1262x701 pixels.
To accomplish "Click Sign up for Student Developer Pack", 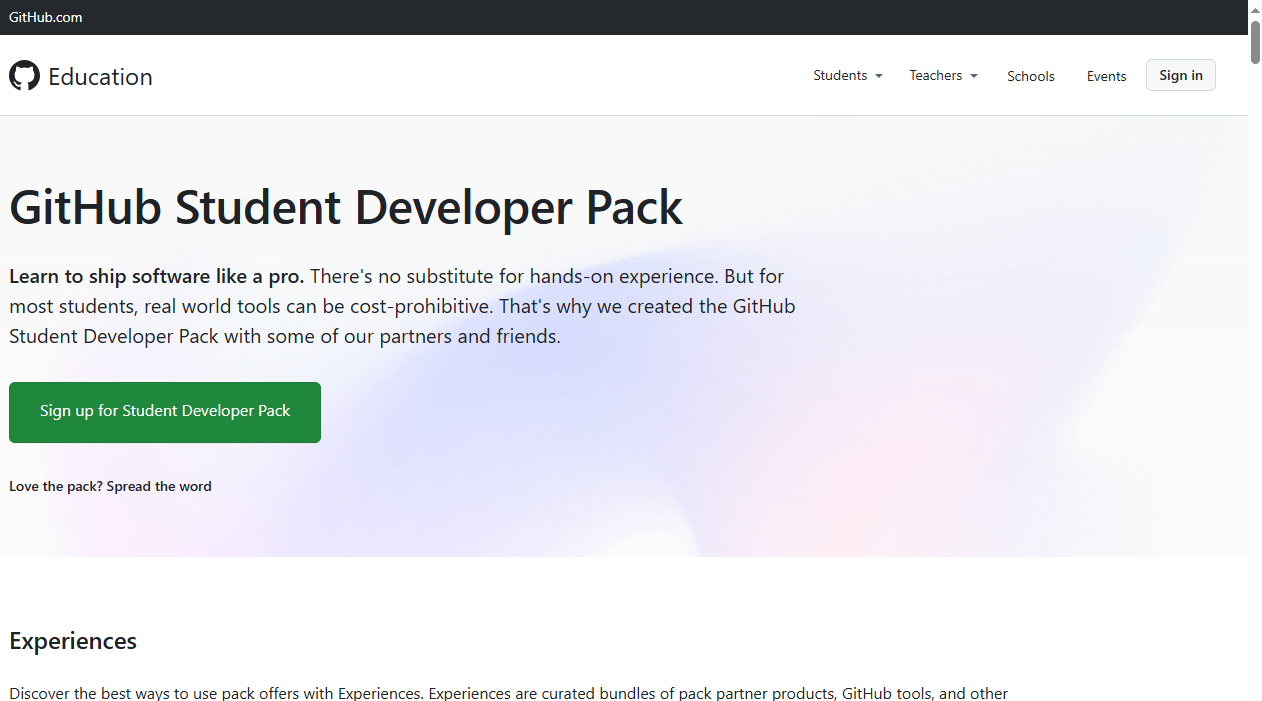I will [x=165, y=412].
